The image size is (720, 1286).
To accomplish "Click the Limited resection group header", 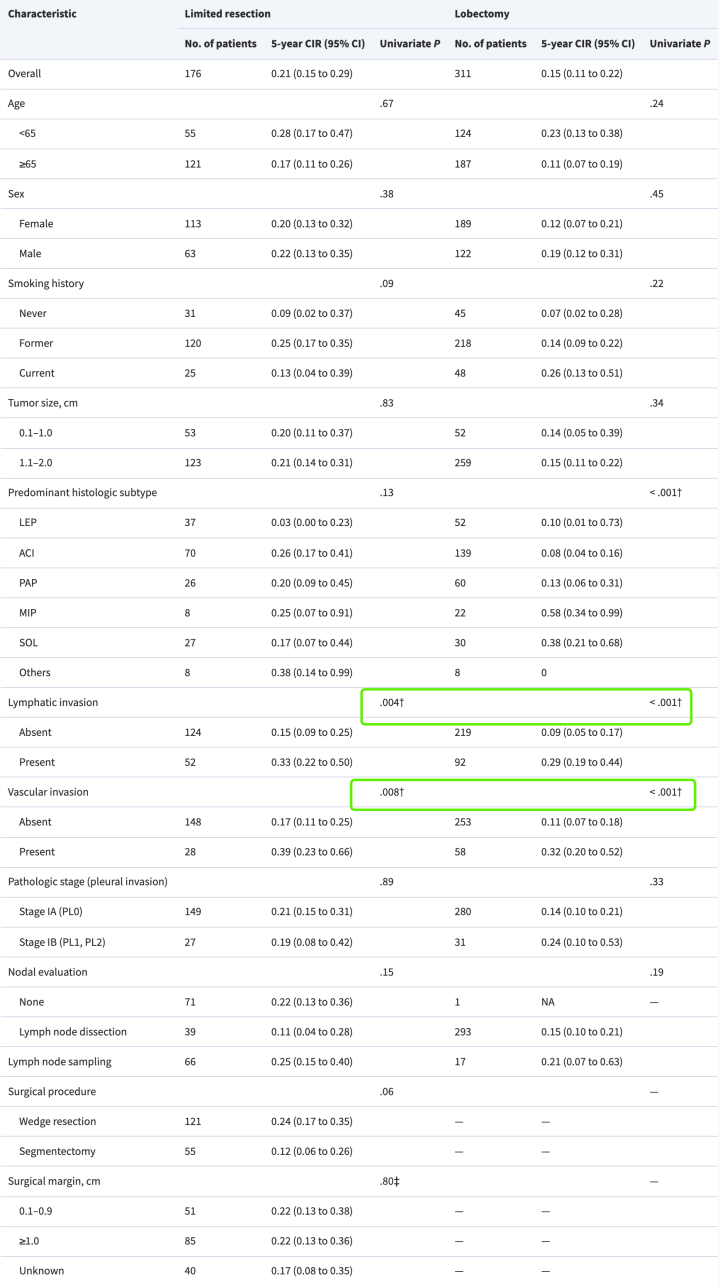I will pyautogui.click(x=227, y=14).
